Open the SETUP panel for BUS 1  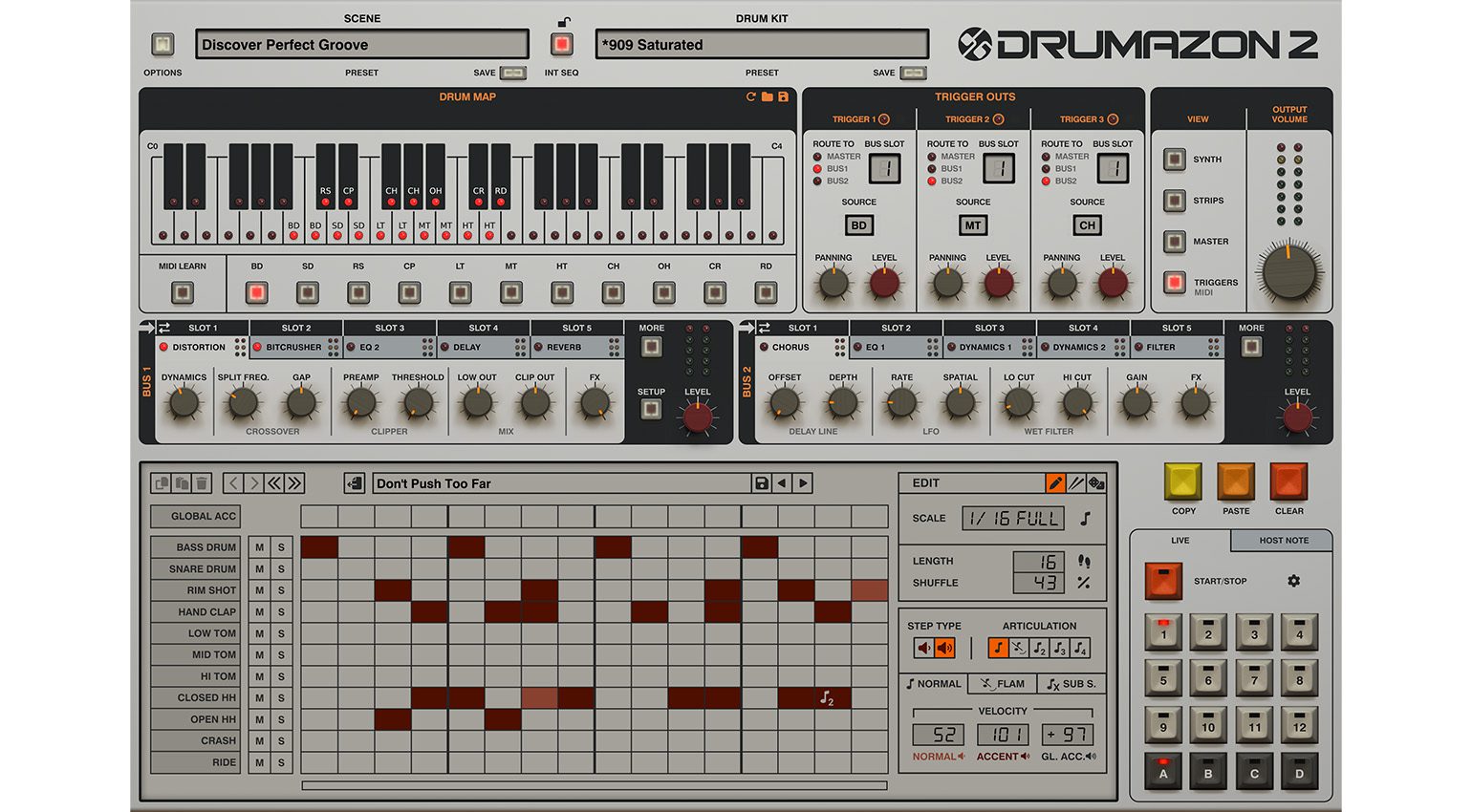tap(650, 409)
